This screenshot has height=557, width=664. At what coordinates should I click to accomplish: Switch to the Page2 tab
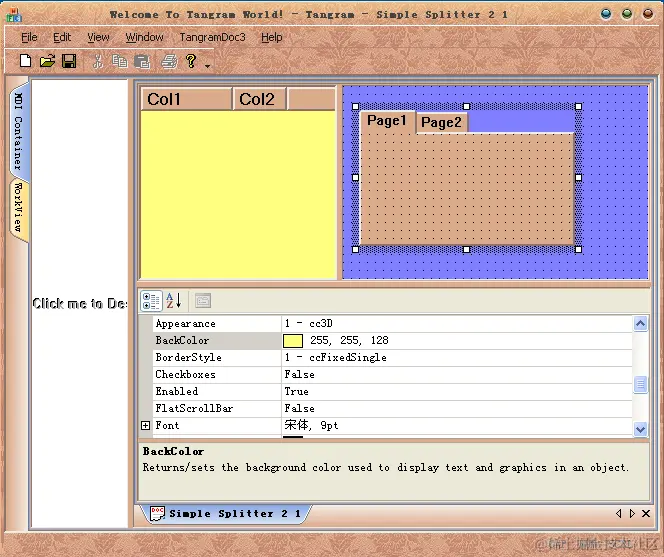point(441,122)
